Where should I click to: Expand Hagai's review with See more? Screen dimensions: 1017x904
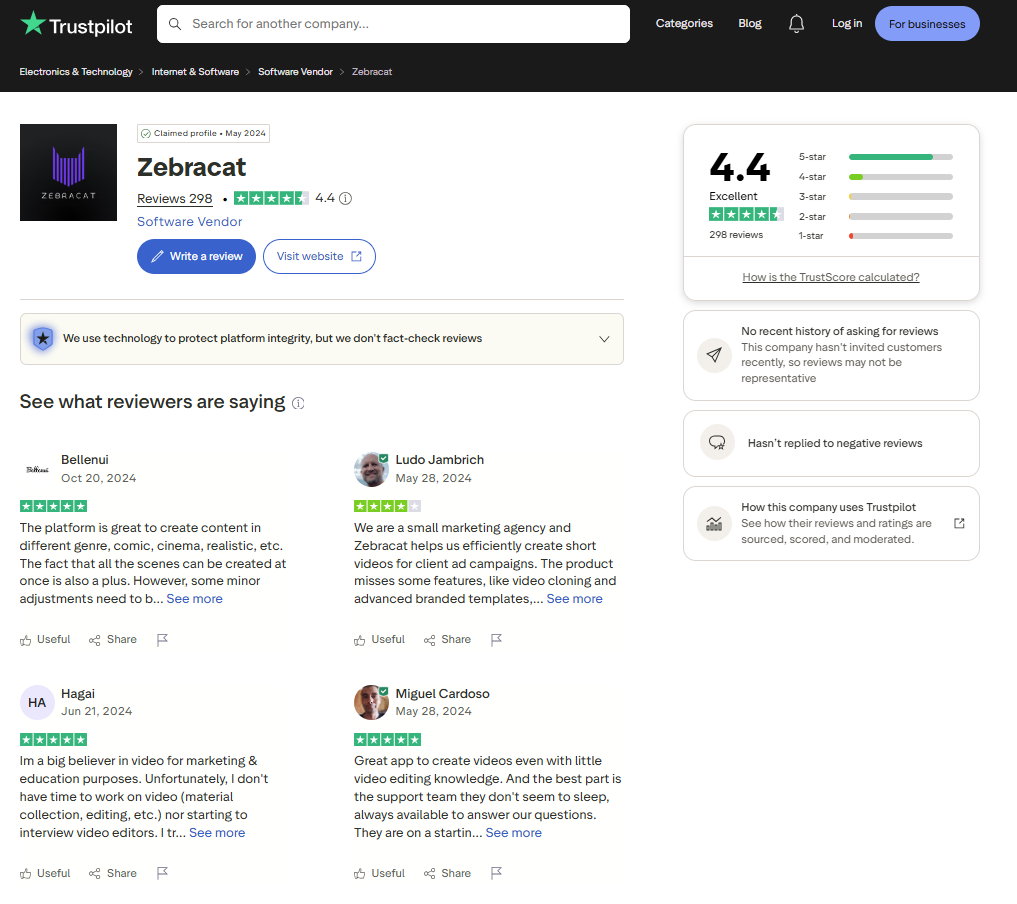[217, 833]
